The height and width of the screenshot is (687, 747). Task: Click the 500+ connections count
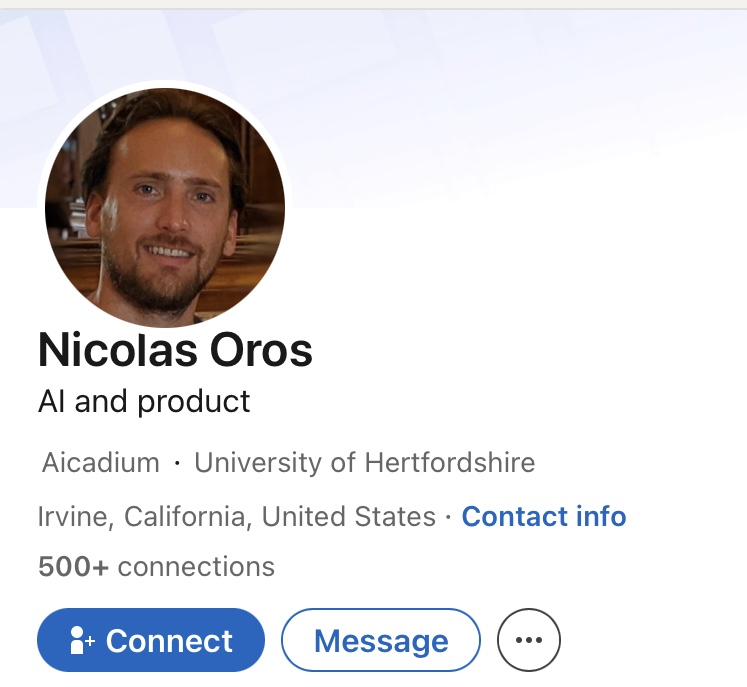[x=156, y=567]
